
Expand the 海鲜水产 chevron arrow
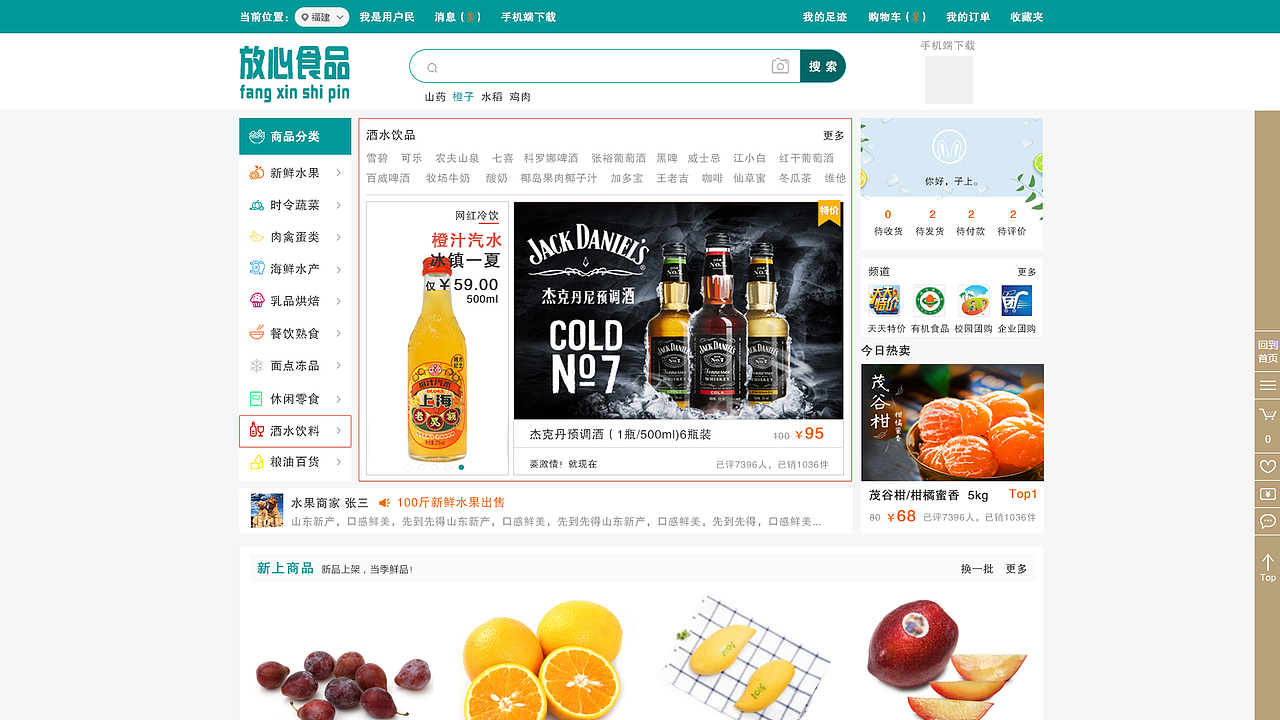(339, 269)
